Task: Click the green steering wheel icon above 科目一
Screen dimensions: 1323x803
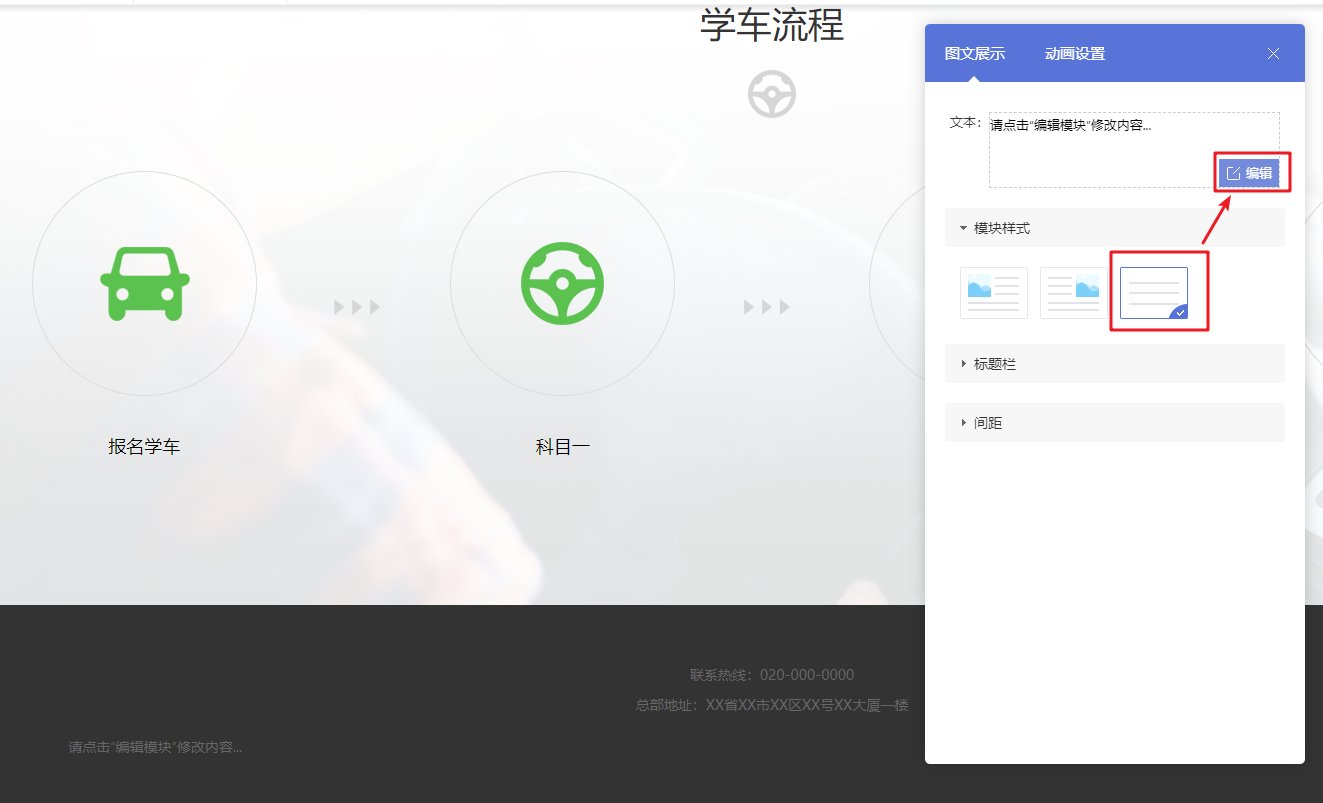Action: tap(562, 283)
